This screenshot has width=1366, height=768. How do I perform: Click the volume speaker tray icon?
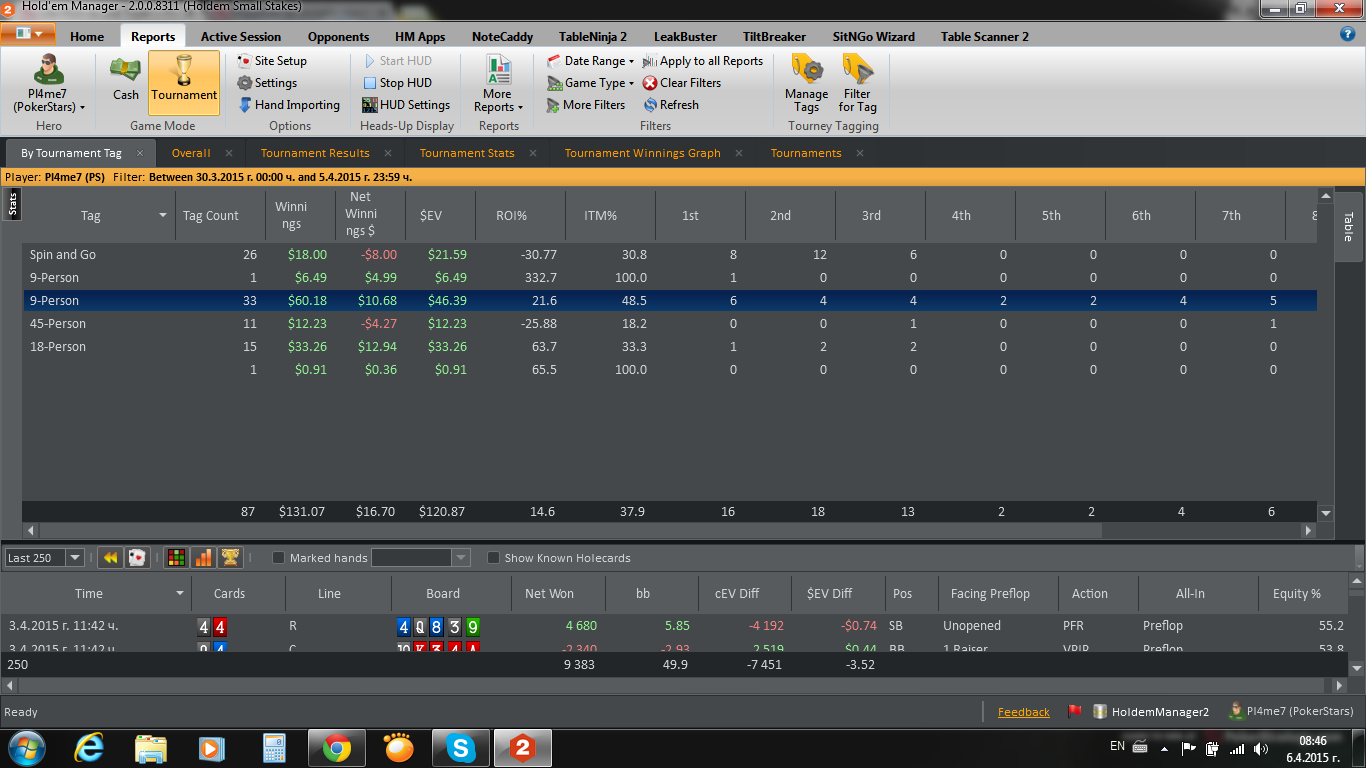(x=1262, y=747)
